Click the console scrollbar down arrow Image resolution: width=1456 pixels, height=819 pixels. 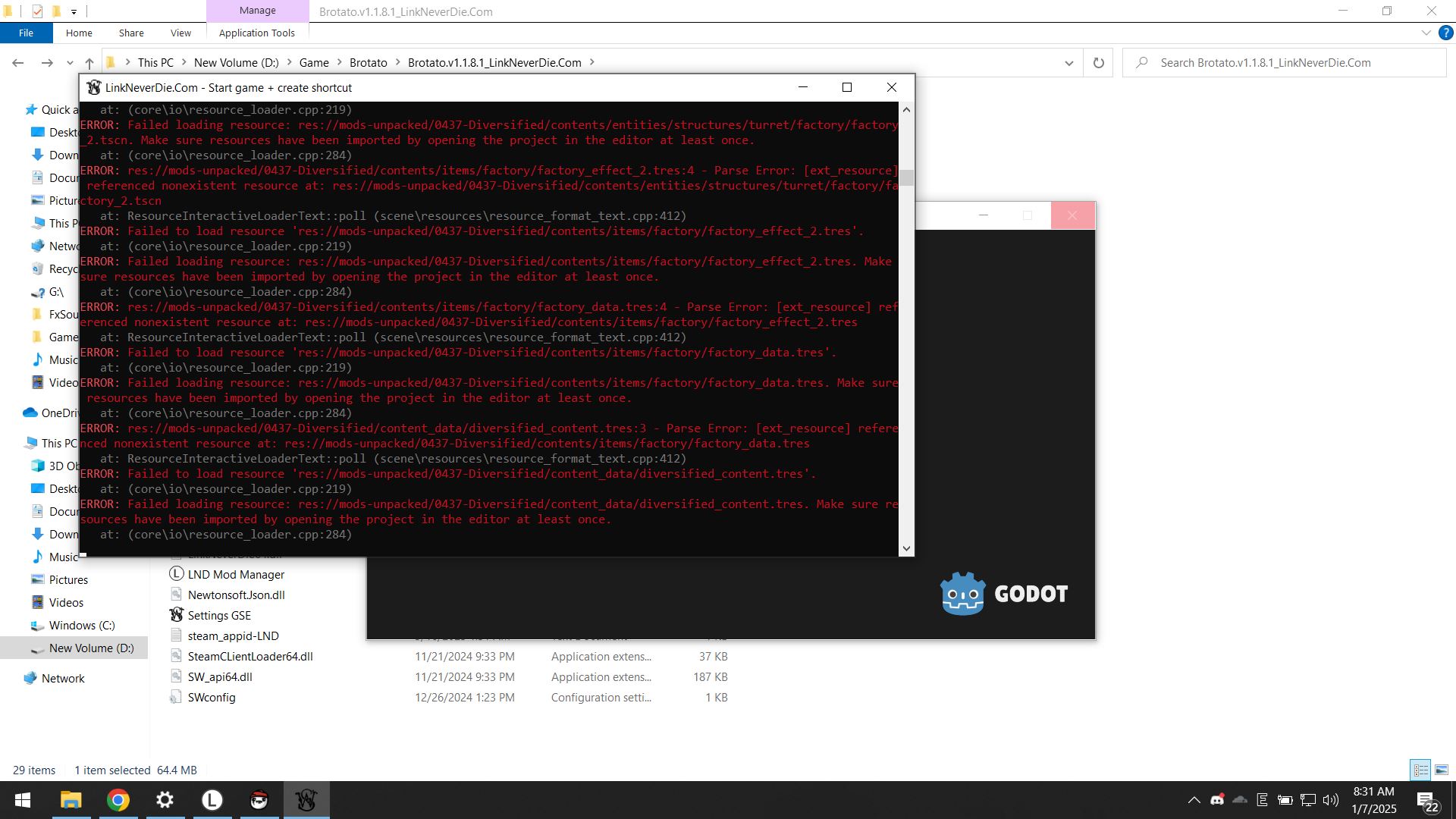click(906, 548)
